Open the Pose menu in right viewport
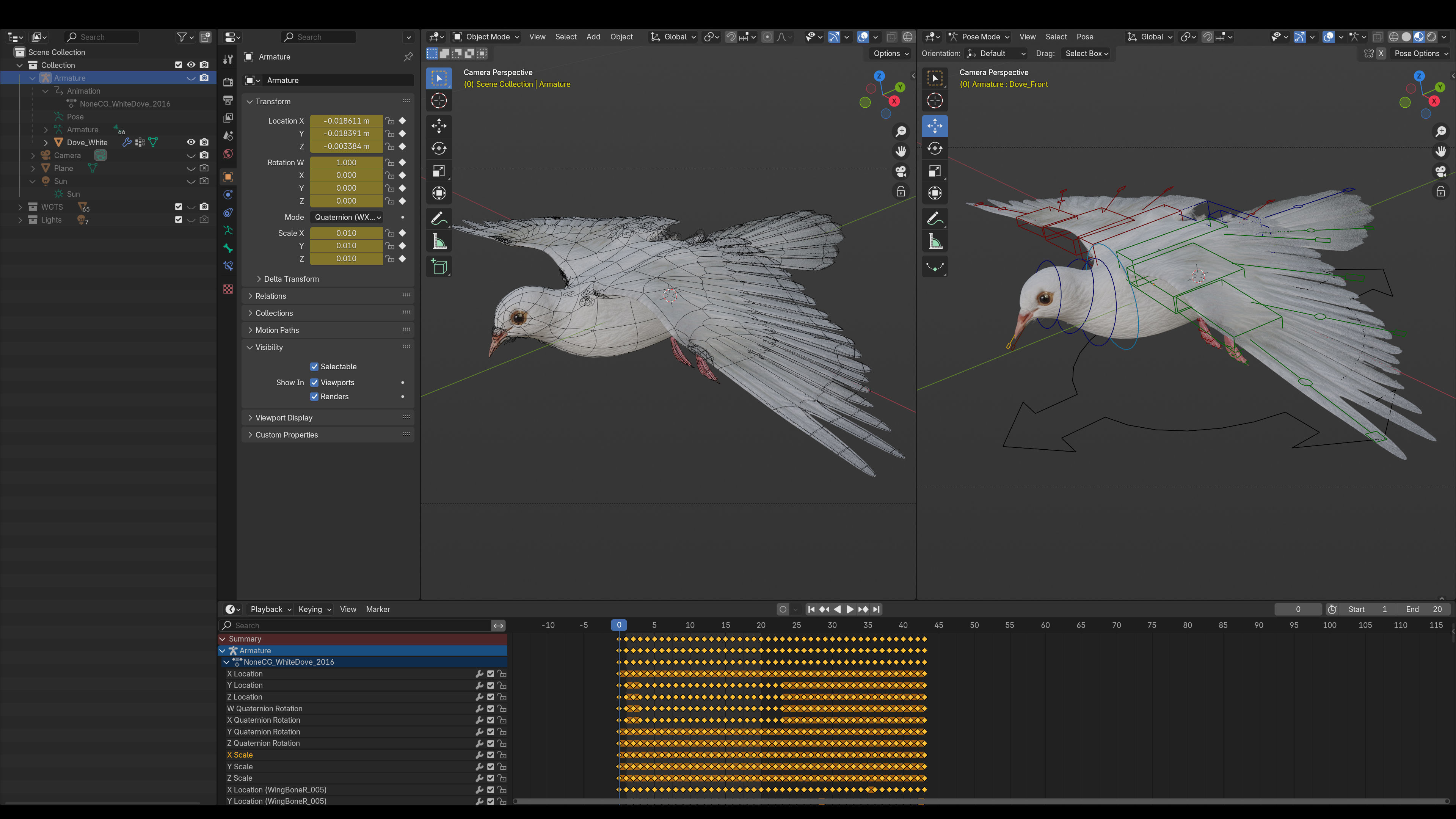1456x819 pixels. point(1085,37)
